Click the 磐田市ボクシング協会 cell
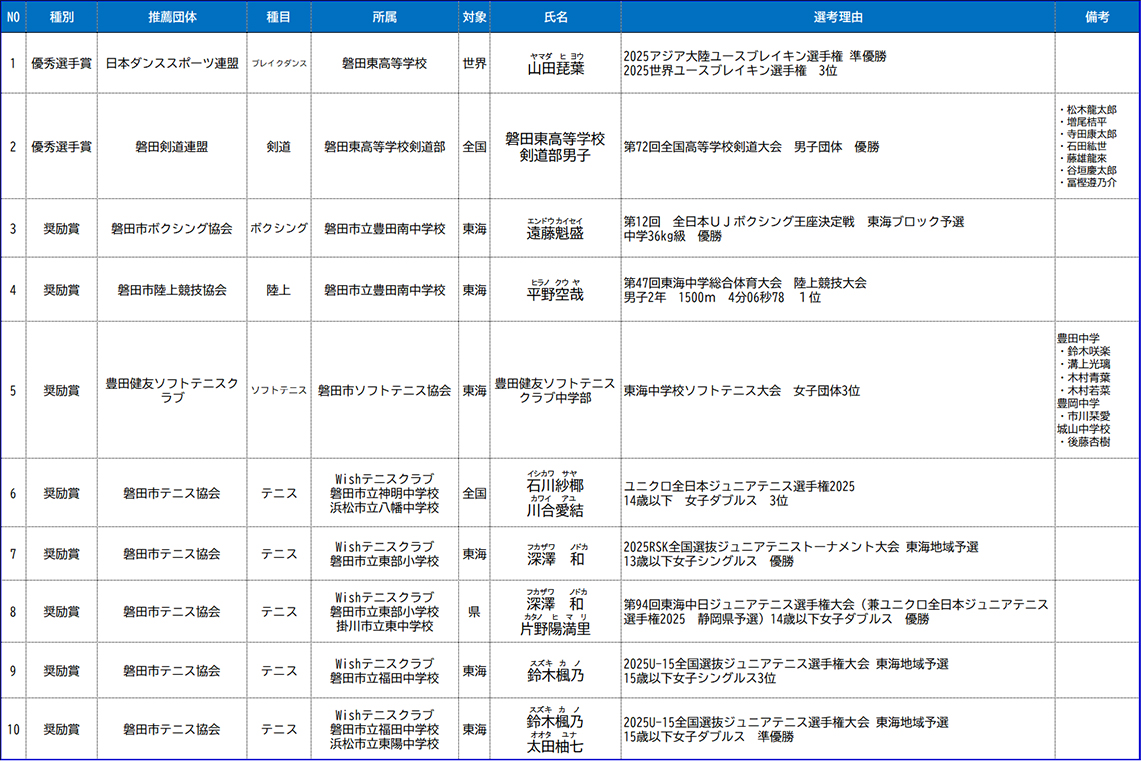The width and height of the screenshot is (1141, 761). click(171, 228)
